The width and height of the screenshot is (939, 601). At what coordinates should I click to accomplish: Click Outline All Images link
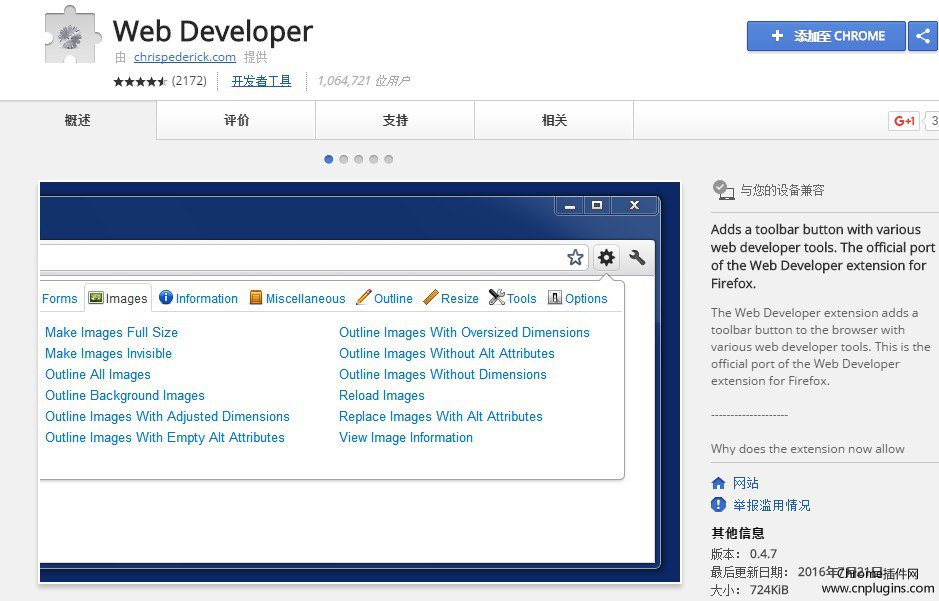click(x=98, y=374)
